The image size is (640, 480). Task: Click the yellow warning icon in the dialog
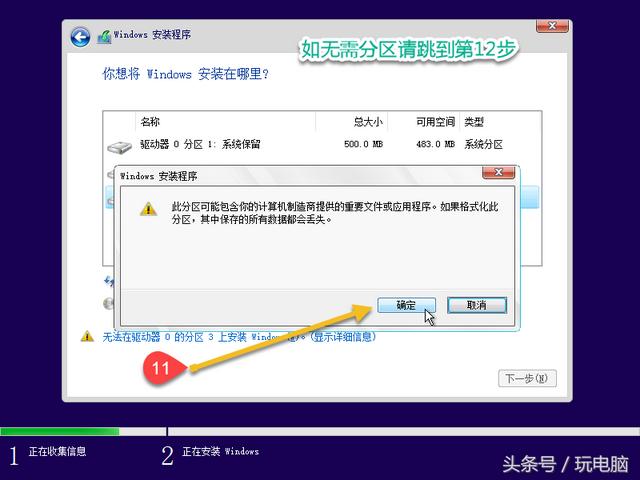147,209
